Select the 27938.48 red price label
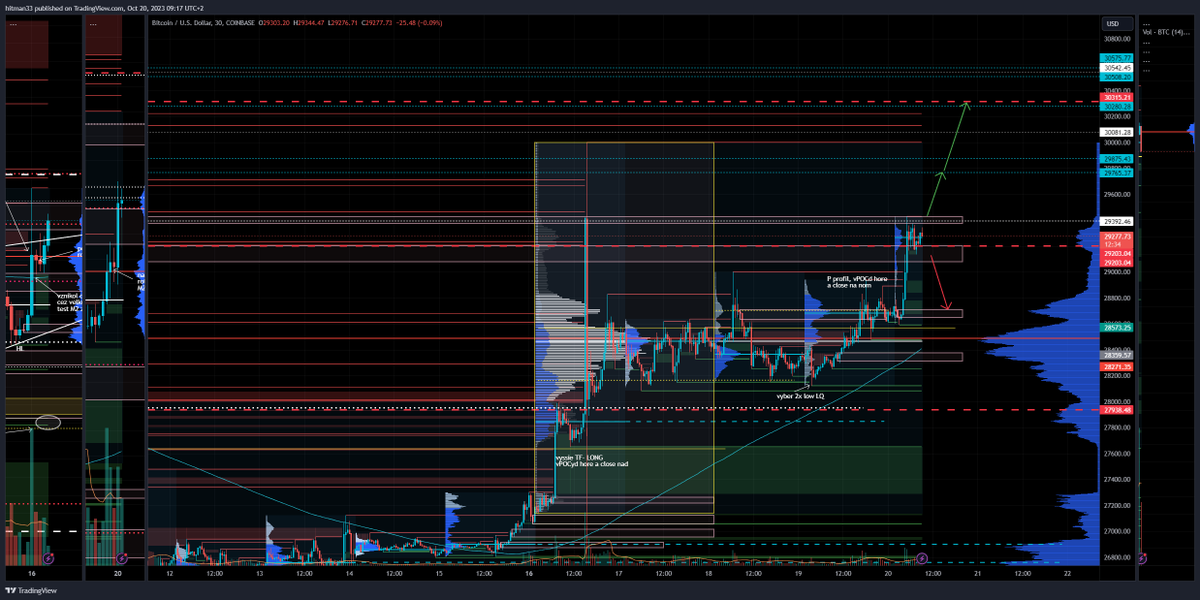 1115,410
